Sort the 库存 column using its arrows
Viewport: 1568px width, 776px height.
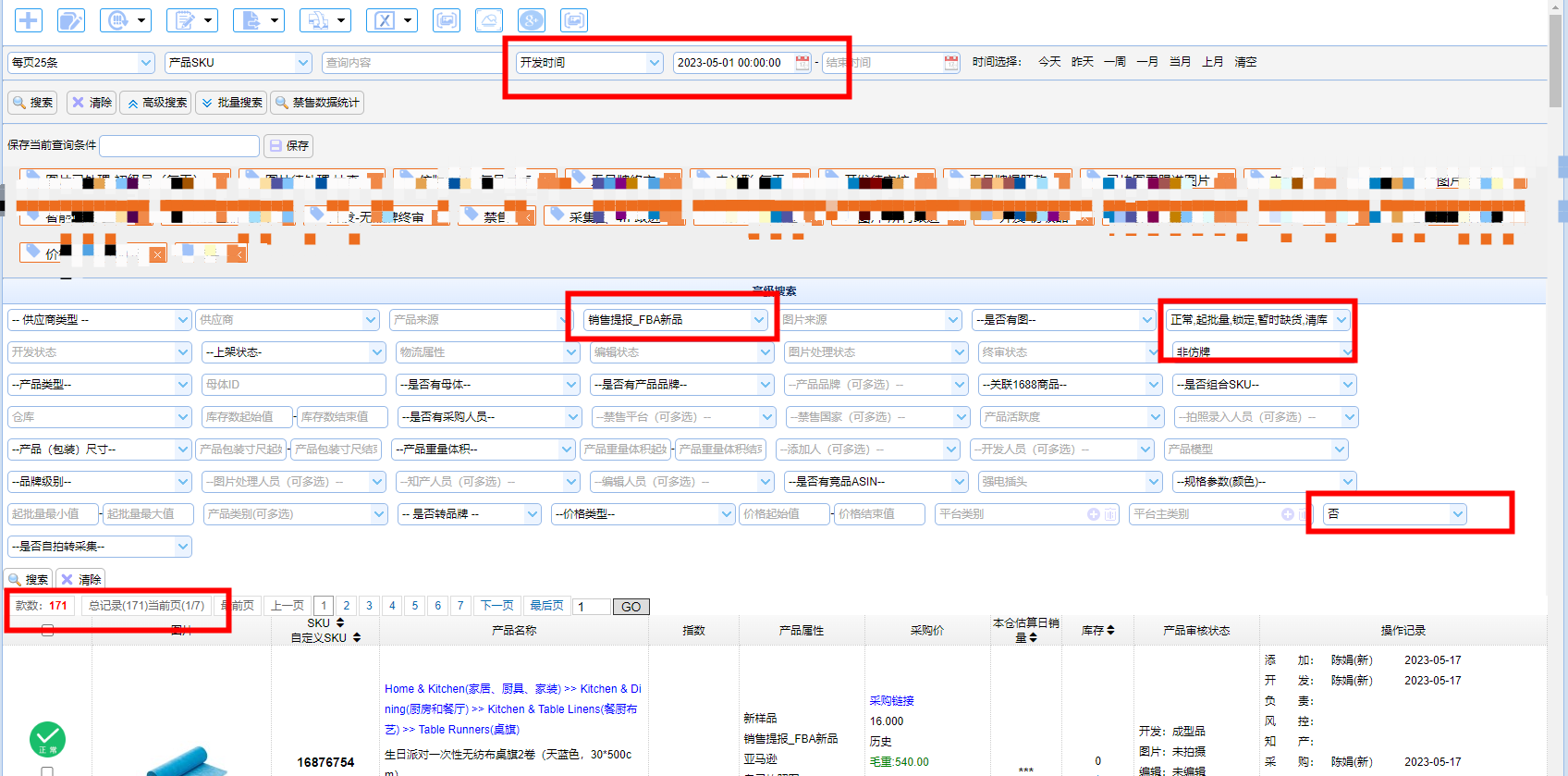pos(1110,630)
